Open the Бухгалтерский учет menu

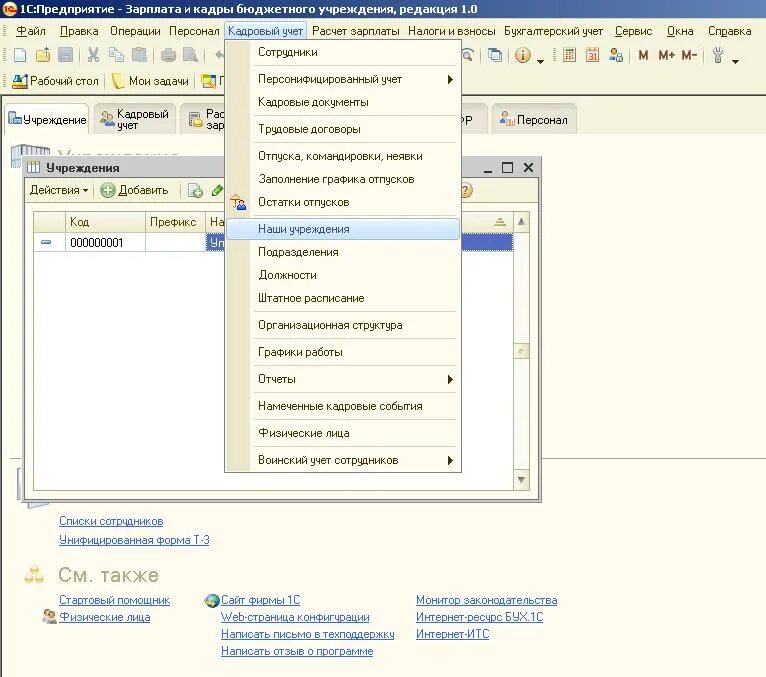tap(553, 31)
